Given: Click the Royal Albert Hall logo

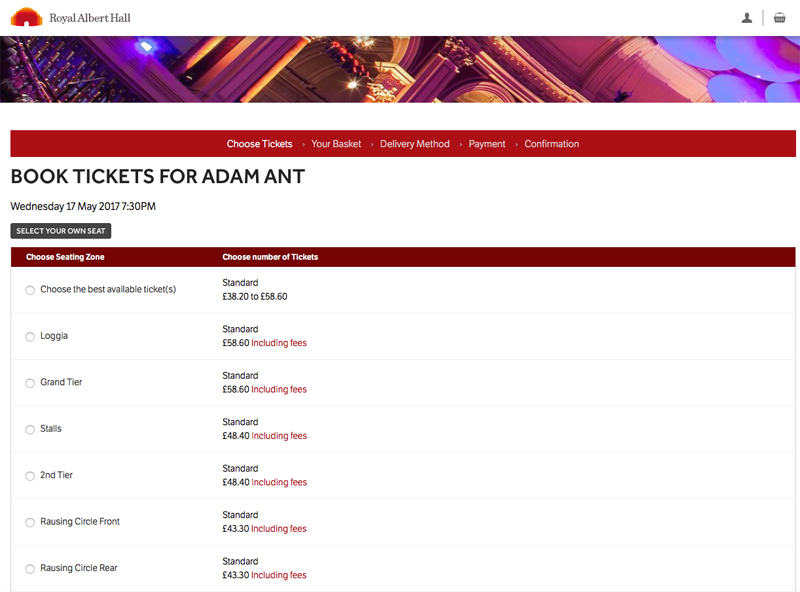Looking at the screenshot, I should [70, 17].
